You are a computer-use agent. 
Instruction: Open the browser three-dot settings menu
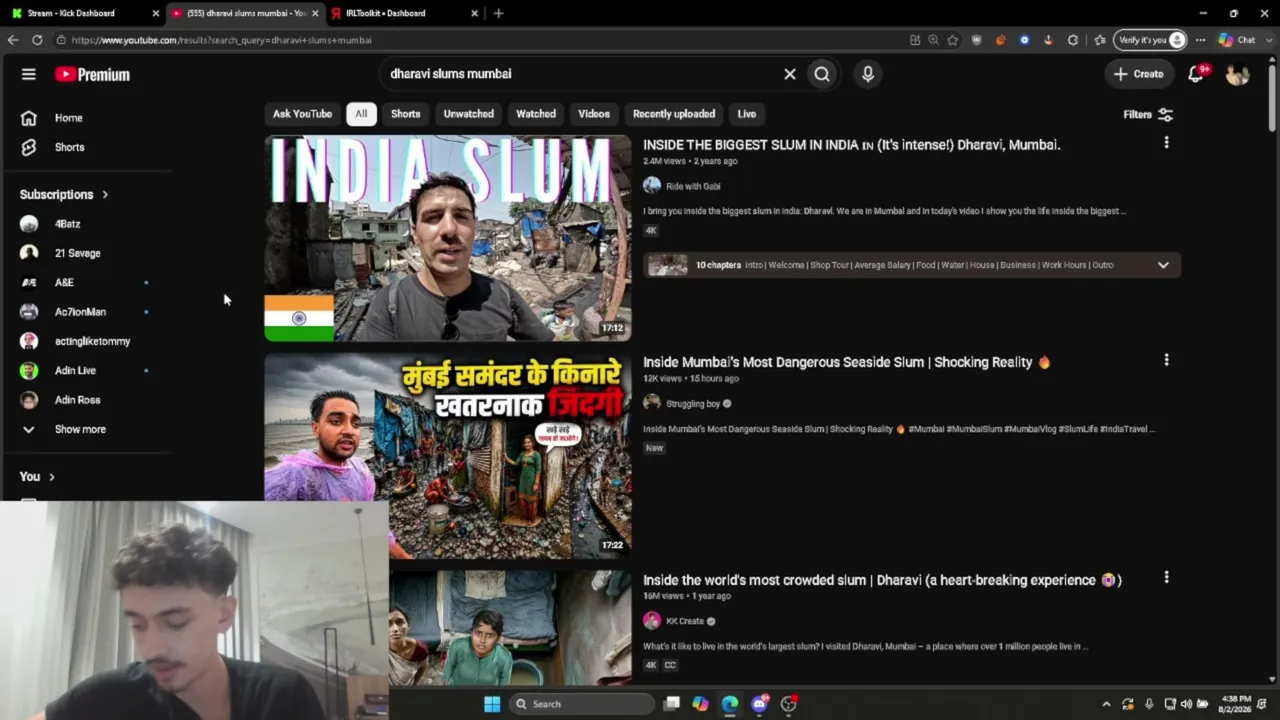pos(1201,40)
